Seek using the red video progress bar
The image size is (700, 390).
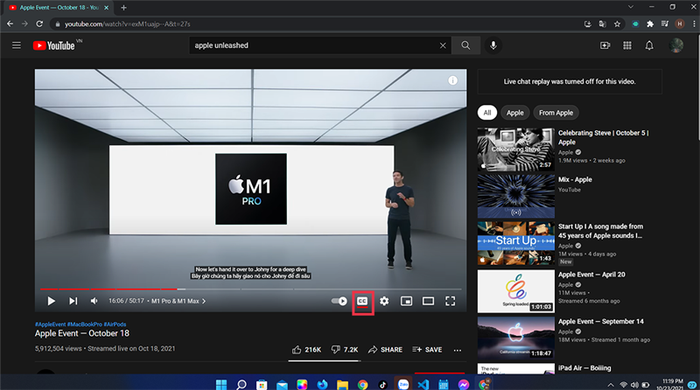[x=251, y=289]
